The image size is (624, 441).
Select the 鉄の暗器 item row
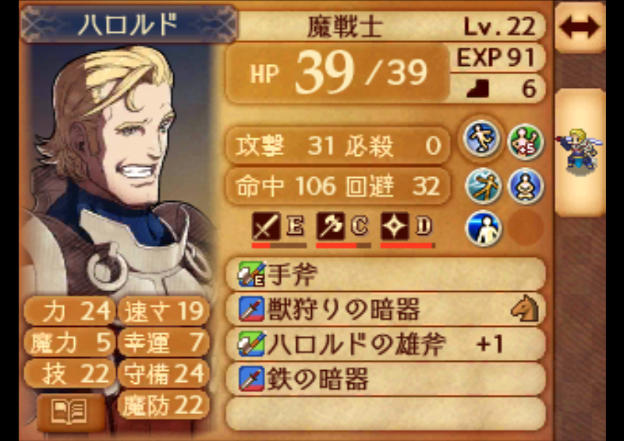[x=385, y=379]
